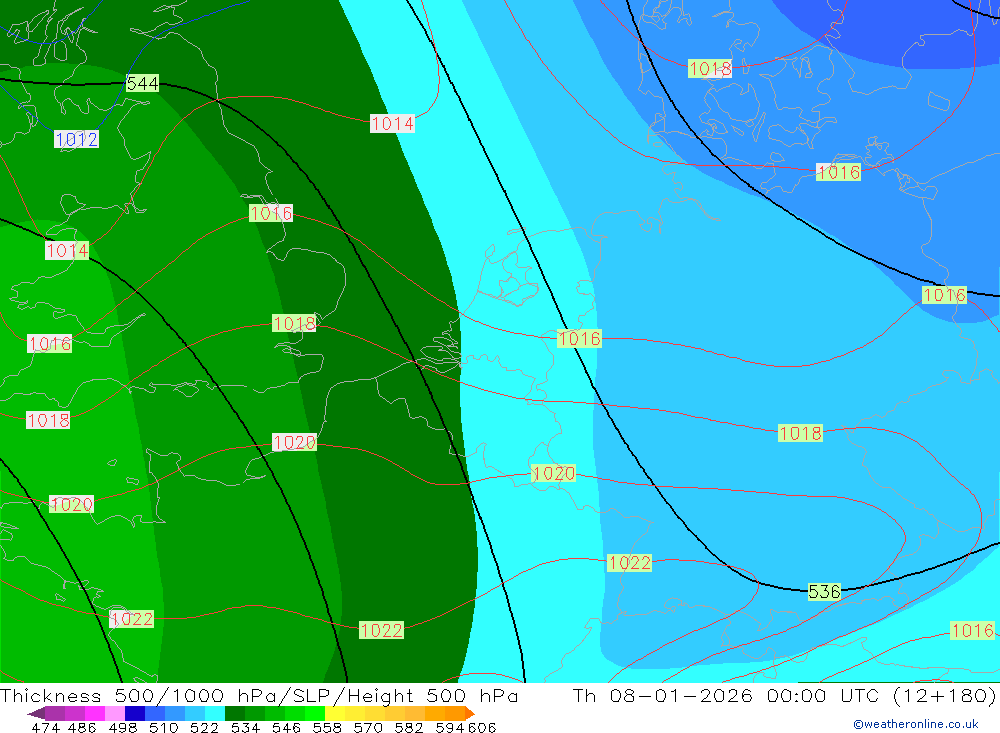This screenshot has width=1000, height=733.
Task: Select the bright magenta legend swatch
Action: tap(93, 713)
